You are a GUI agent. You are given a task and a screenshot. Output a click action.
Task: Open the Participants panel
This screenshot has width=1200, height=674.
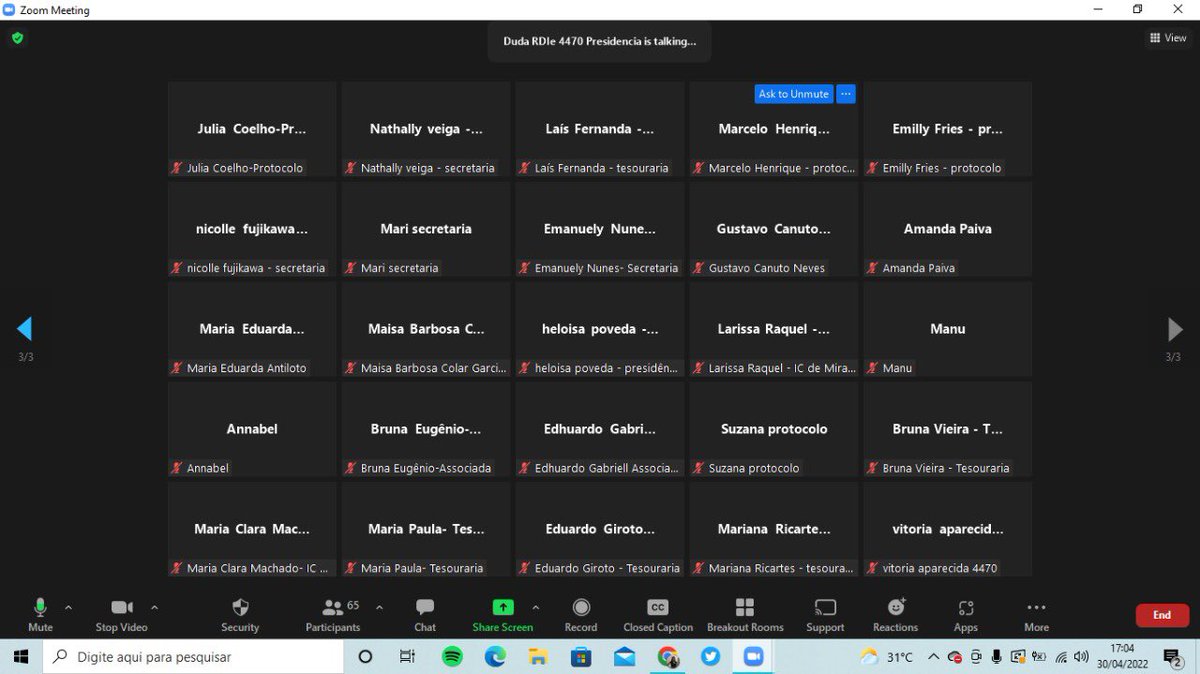tap(333, 614)
